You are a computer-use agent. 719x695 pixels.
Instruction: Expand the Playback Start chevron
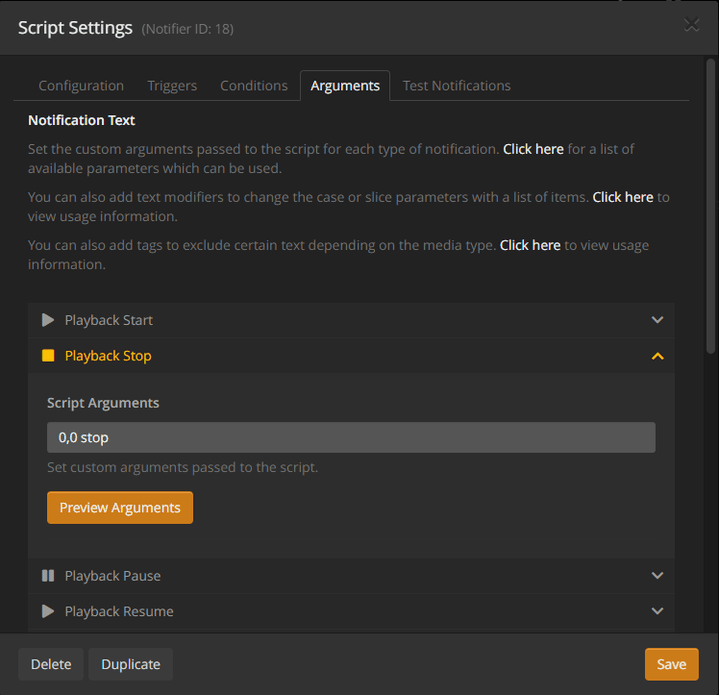[x=657, y=320]
